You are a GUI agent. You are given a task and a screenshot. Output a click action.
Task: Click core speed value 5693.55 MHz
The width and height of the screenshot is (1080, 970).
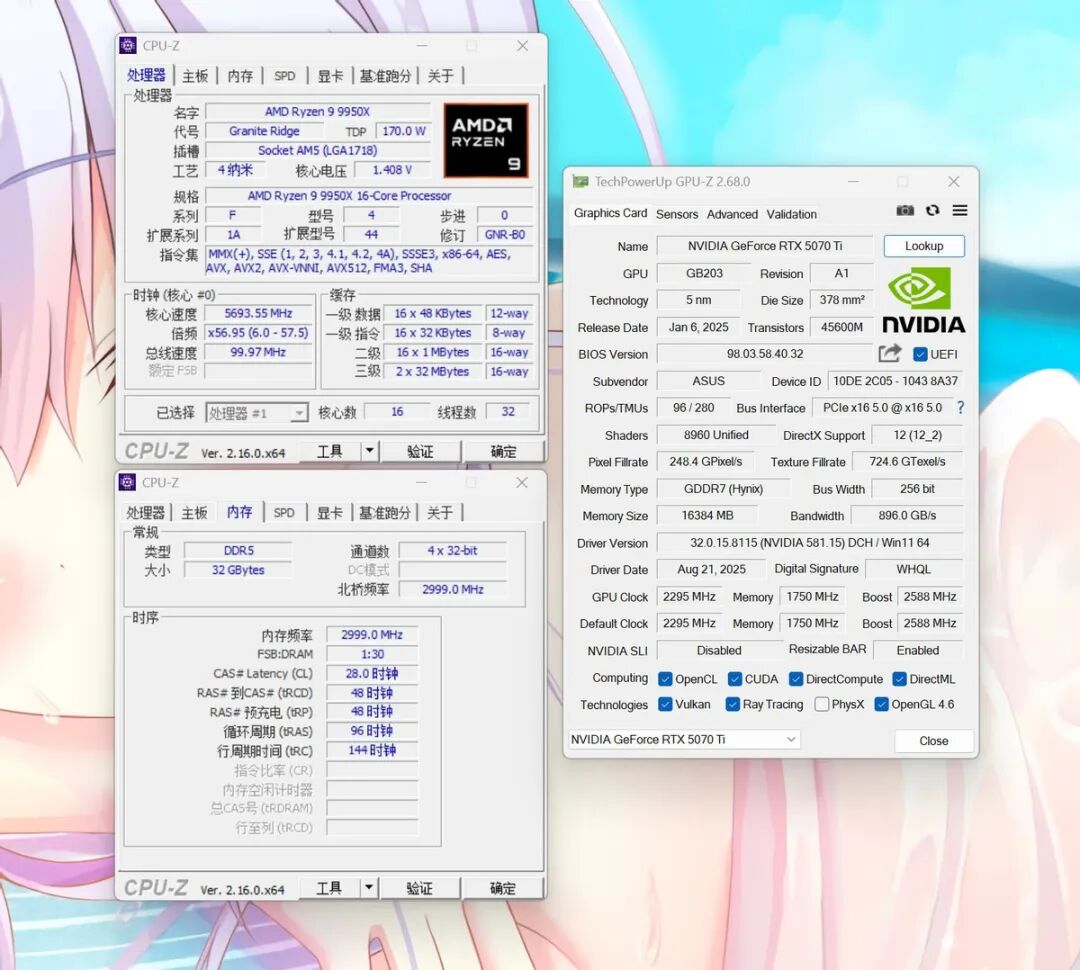pyautogui.click(x=258, y=313)
